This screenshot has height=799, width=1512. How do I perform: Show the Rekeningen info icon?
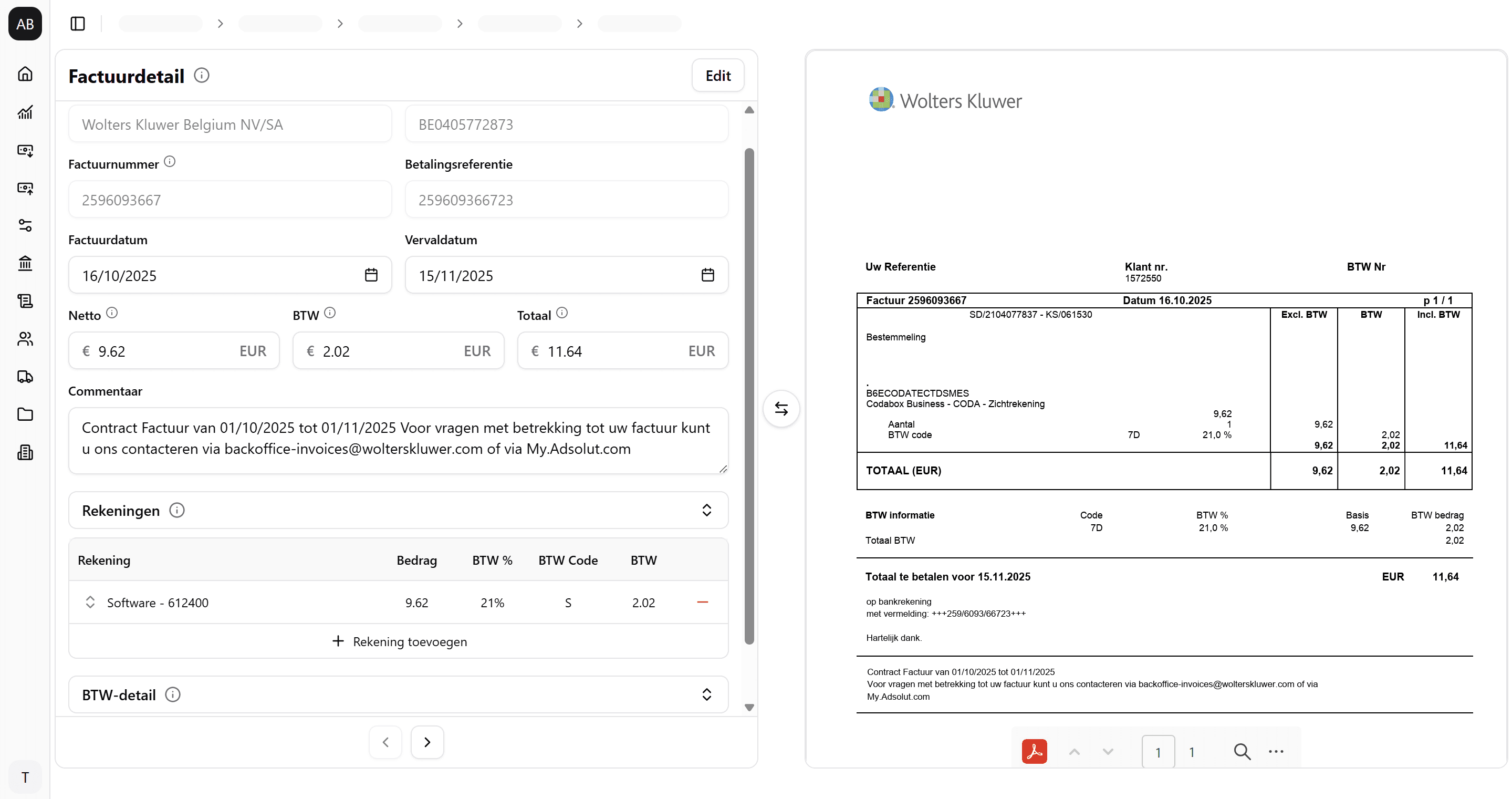click(x=176, y=510)
